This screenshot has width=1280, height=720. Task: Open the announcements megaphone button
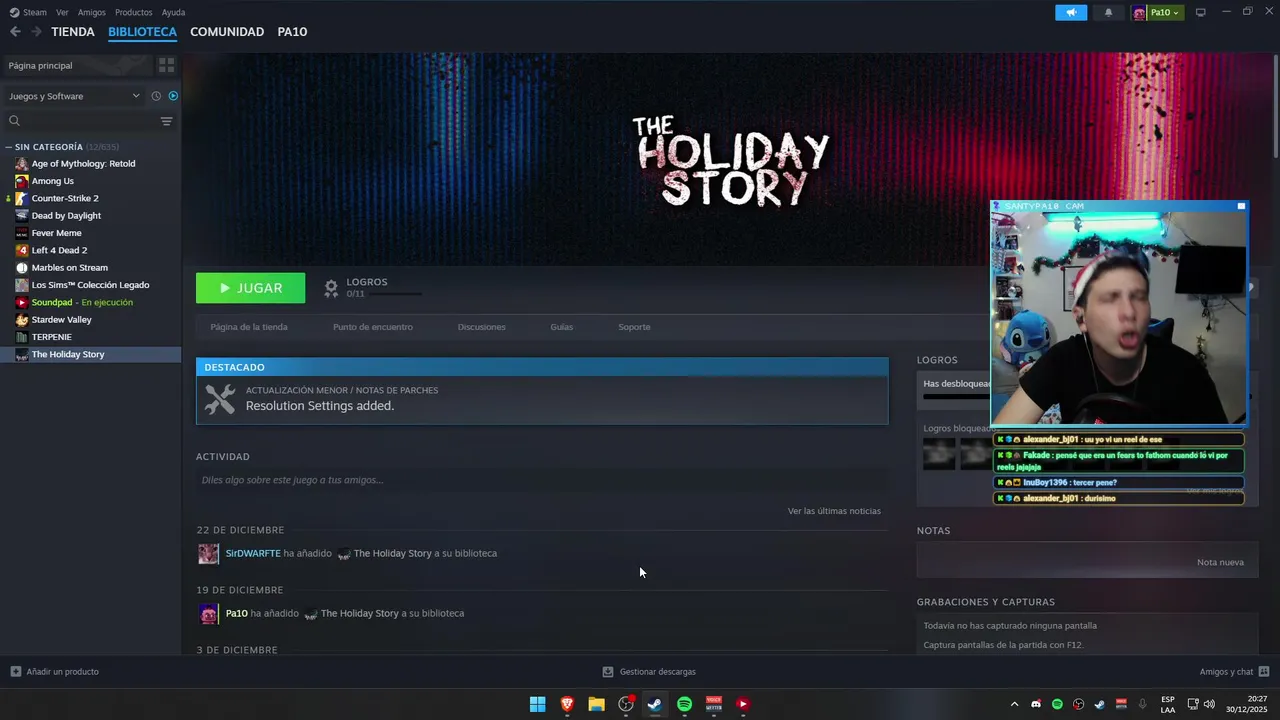(1071, 12)
